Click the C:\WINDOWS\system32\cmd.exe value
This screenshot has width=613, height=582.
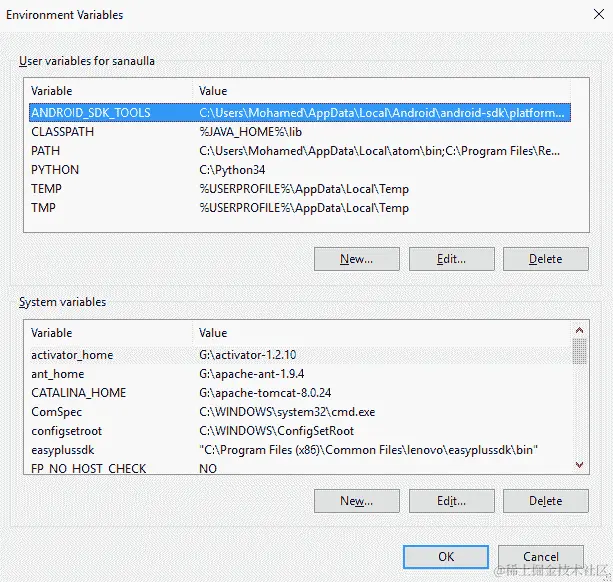(x=287, y=412)
